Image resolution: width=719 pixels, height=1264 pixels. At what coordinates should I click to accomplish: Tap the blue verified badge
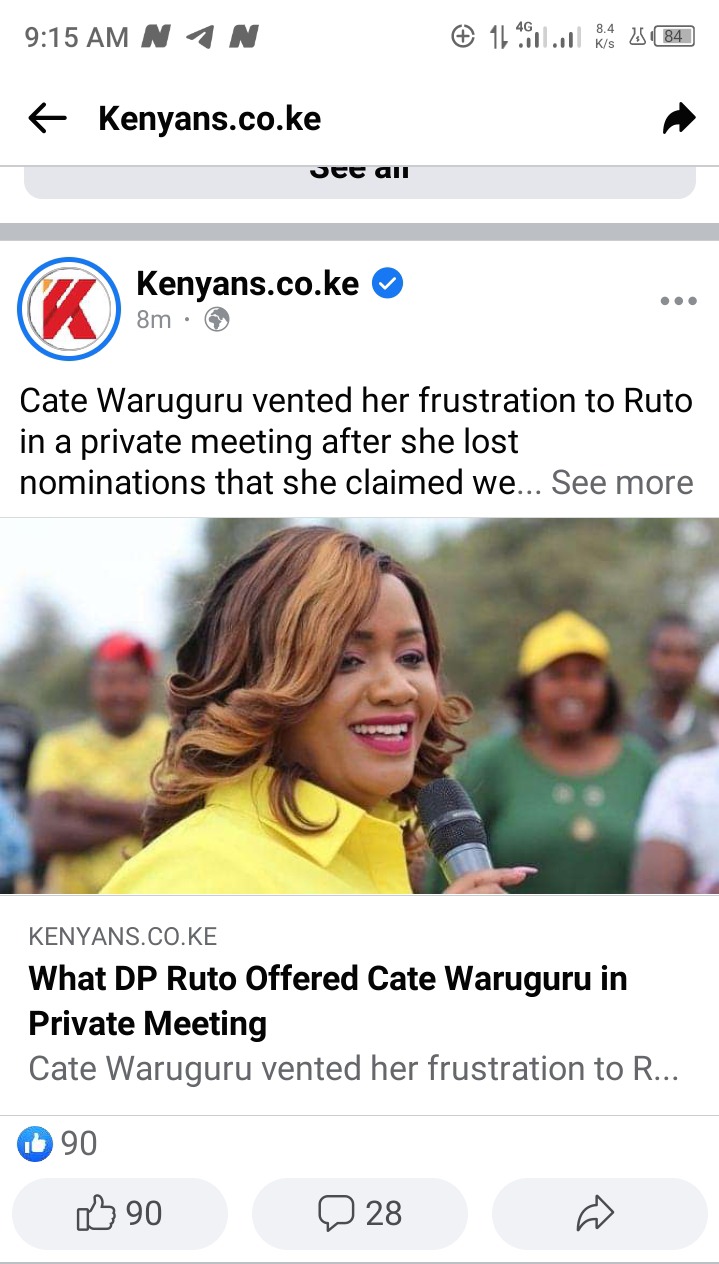pyautogui.click(x=387, y=284)
